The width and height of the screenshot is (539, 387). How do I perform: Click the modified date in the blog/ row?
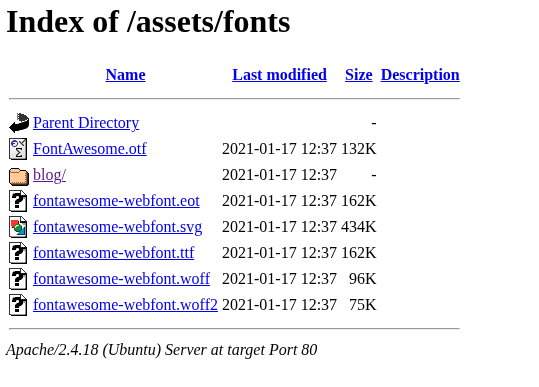(x=279, y=175)
